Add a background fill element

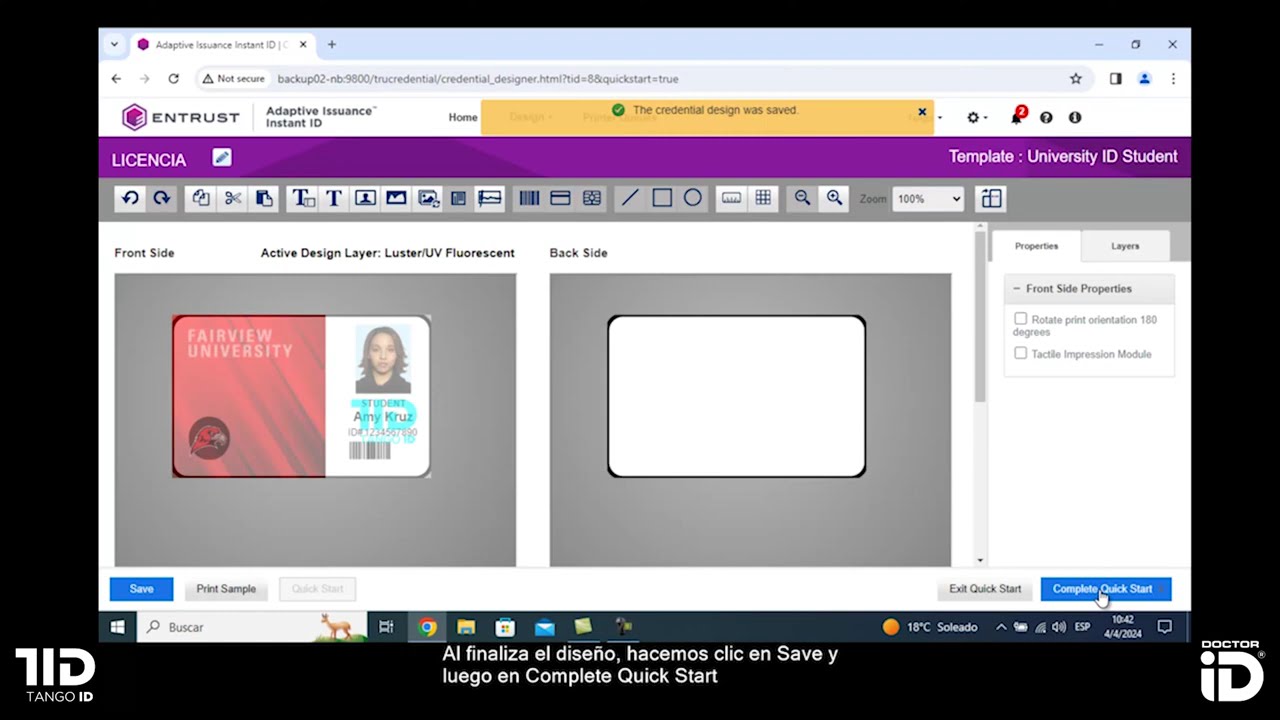[x=458, y=198]
